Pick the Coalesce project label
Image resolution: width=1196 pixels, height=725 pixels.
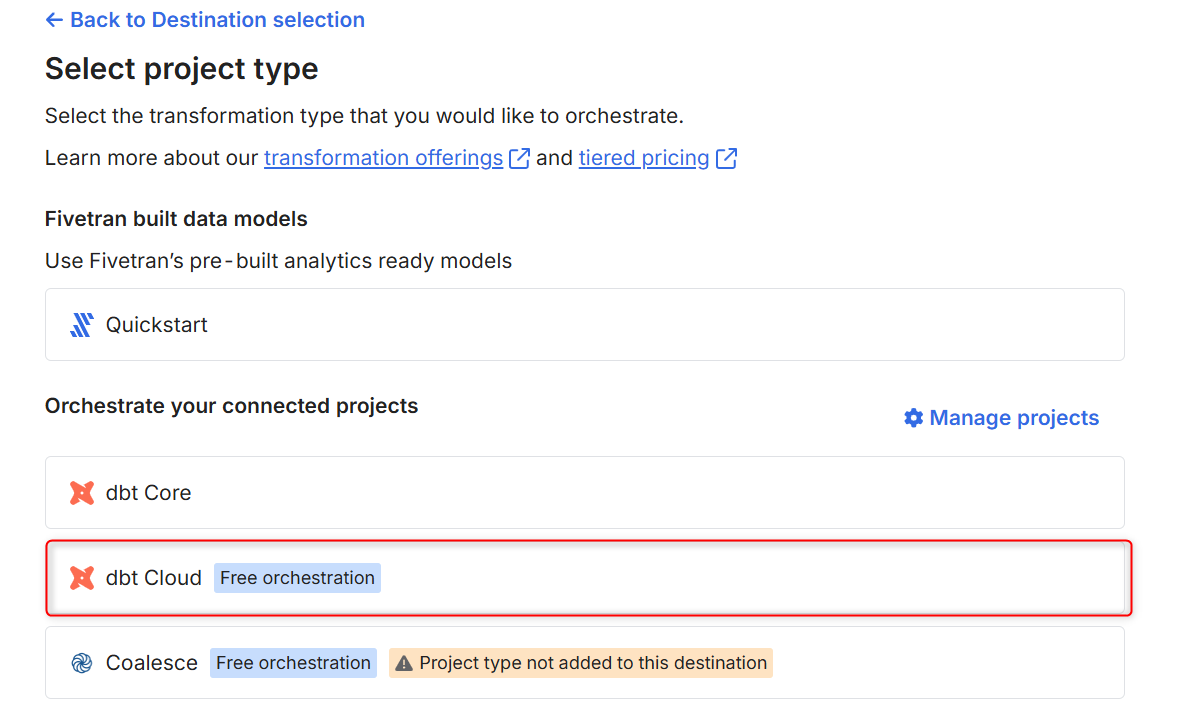point(152,663)
